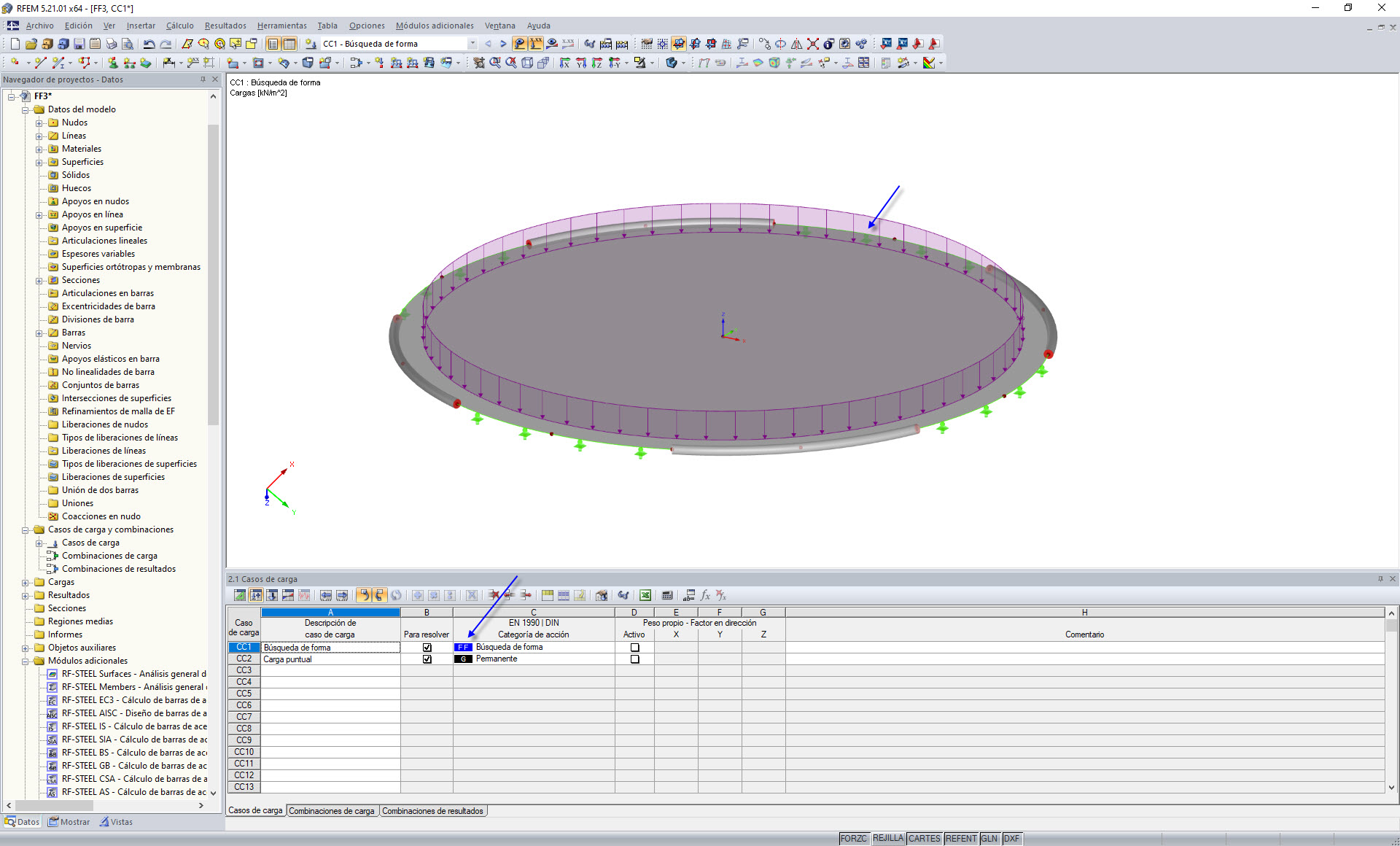
Task: Click the Mostrar navigator button
Action: pyautogui.click(x=69, y=822)
